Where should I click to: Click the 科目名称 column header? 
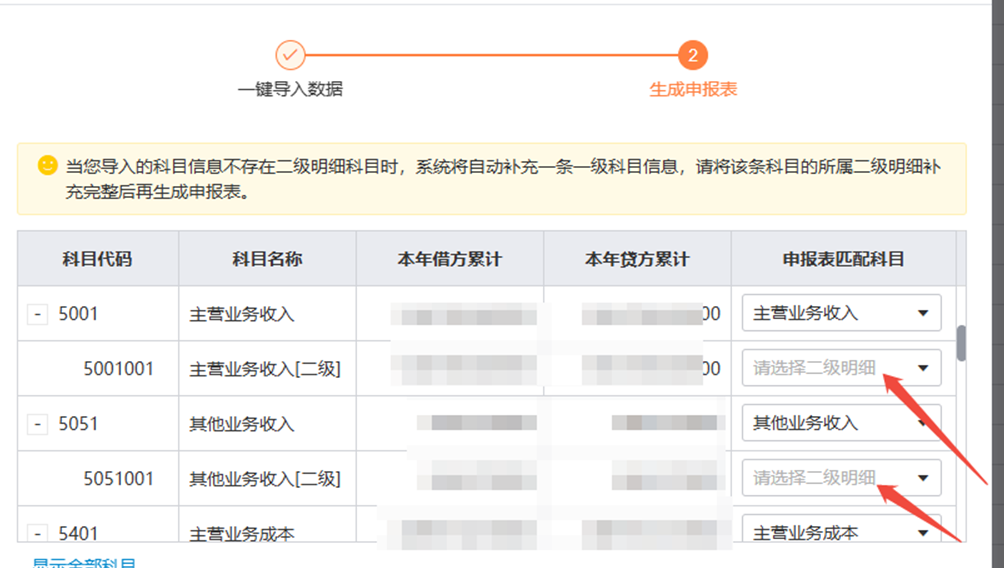pyautogui.click(x=267, y=259)
